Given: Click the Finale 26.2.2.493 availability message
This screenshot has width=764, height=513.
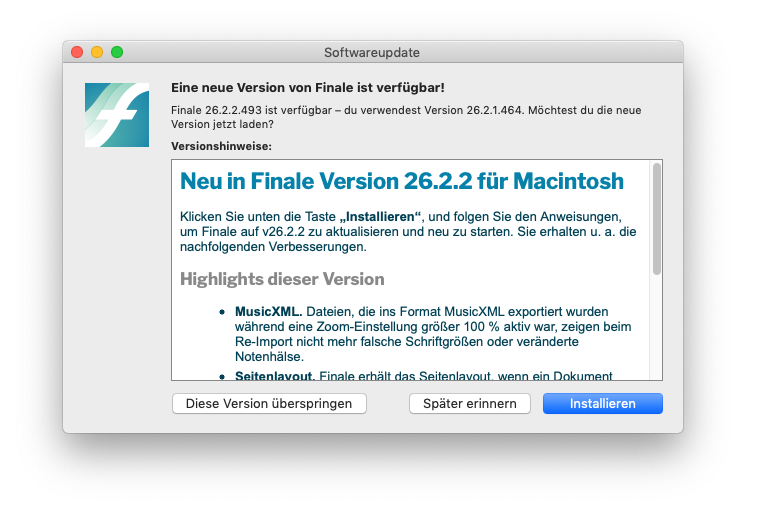Looking at the screenshot, I should tap(406, 117).
